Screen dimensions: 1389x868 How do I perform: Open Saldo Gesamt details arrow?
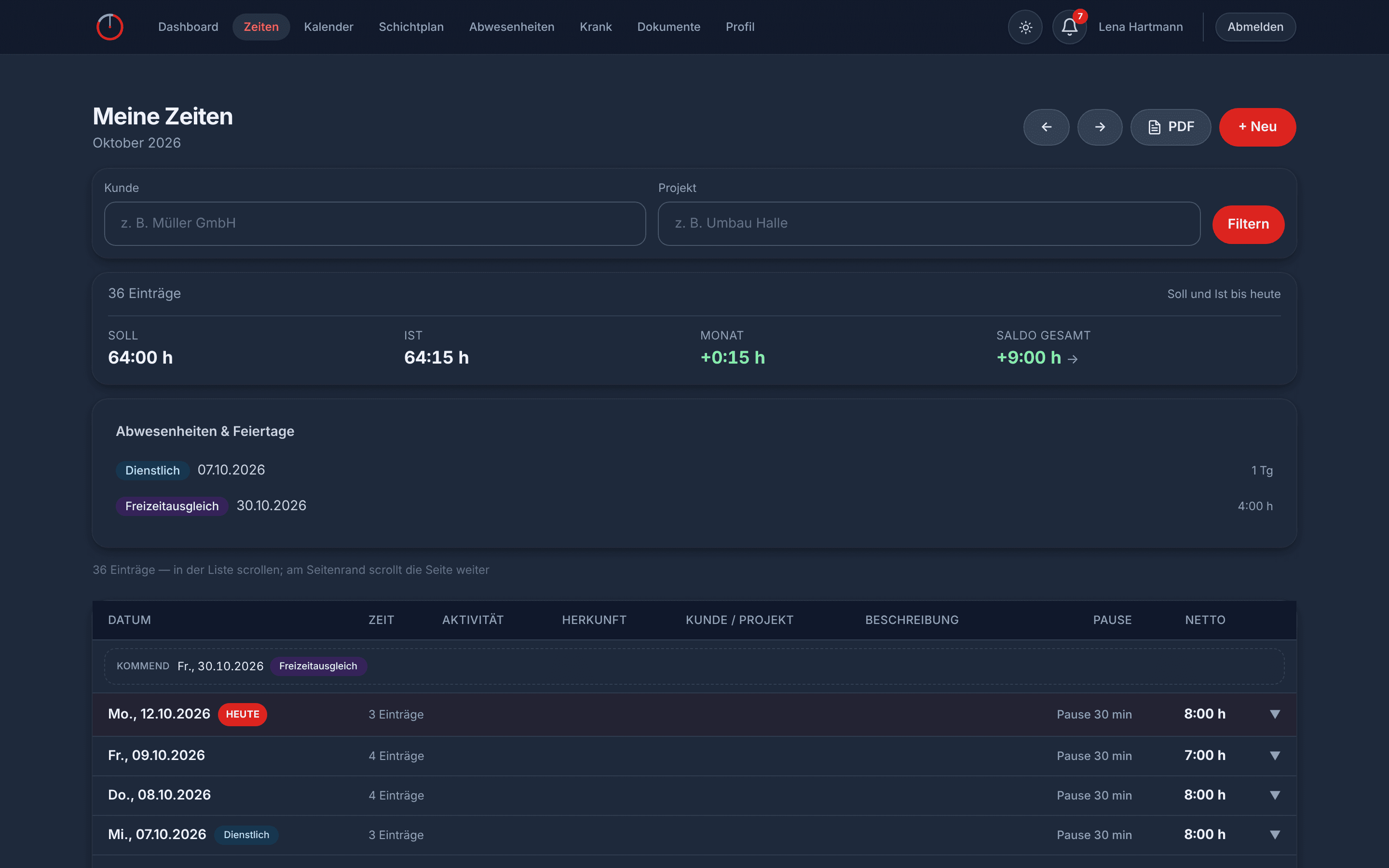(x=1073, y=359)
